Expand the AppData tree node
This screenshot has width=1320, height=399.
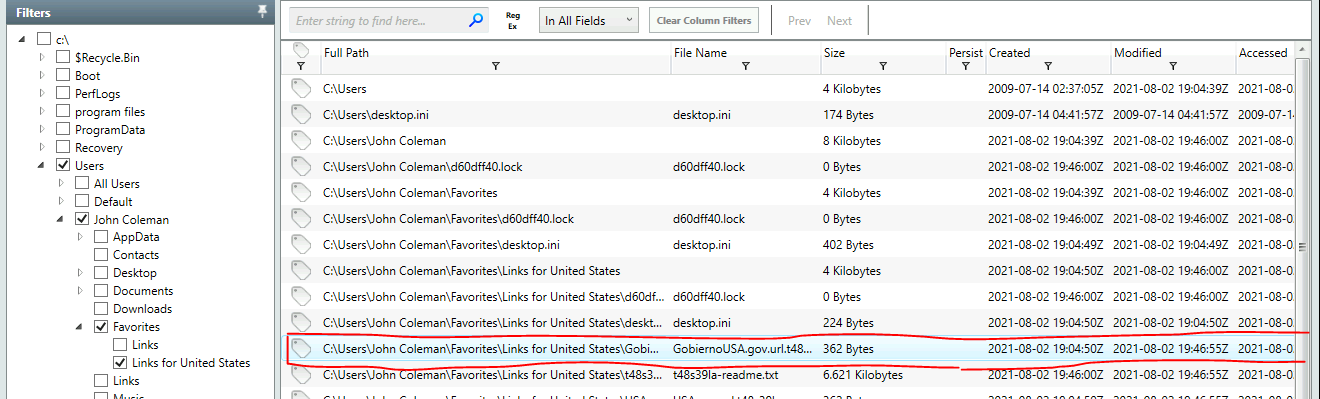[x=80, y=237]
